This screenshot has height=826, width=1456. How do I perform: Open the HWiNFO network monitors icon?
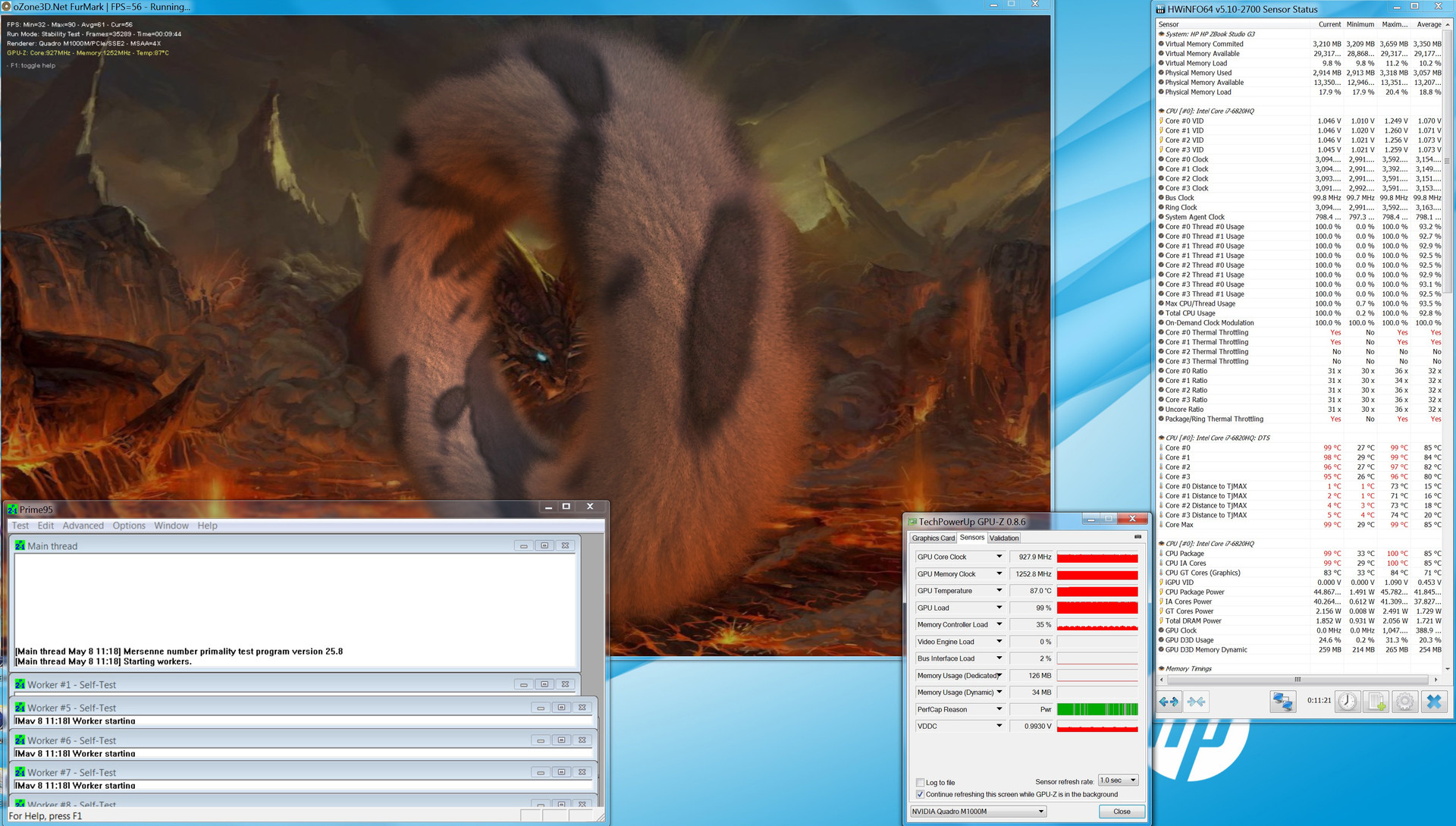[1282, 702]
